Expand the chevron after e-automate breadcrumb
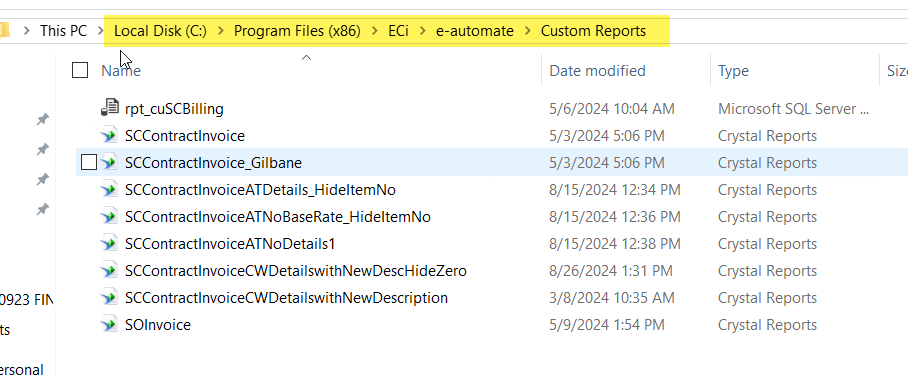Viewport: 908px width, 376px height. [x=527, y=31]
